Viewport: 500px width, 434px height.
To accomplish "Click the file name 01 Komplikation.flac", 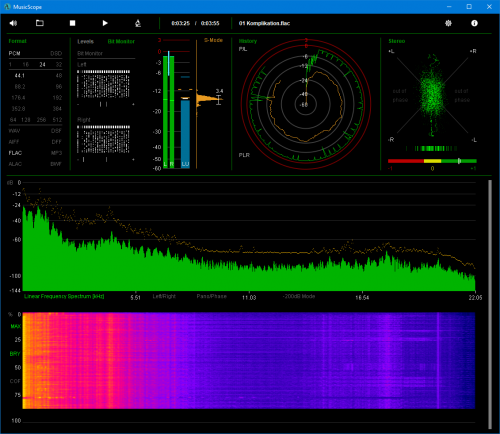I will pyautogui.click(x=264, y=23).
